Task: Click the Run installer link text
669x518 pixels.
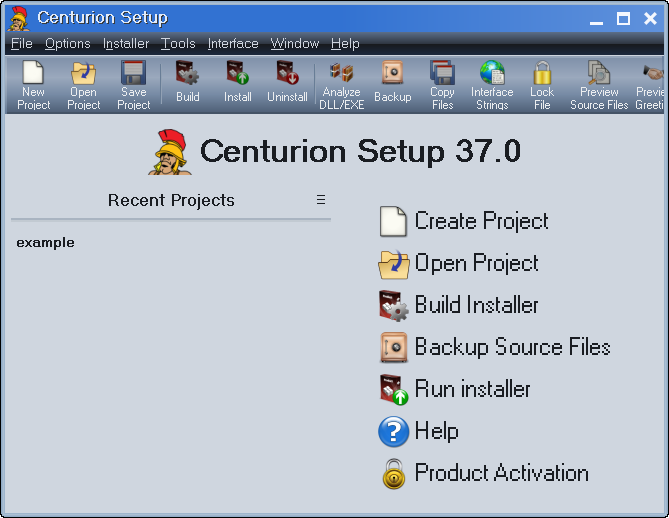Action: [472, 389]
